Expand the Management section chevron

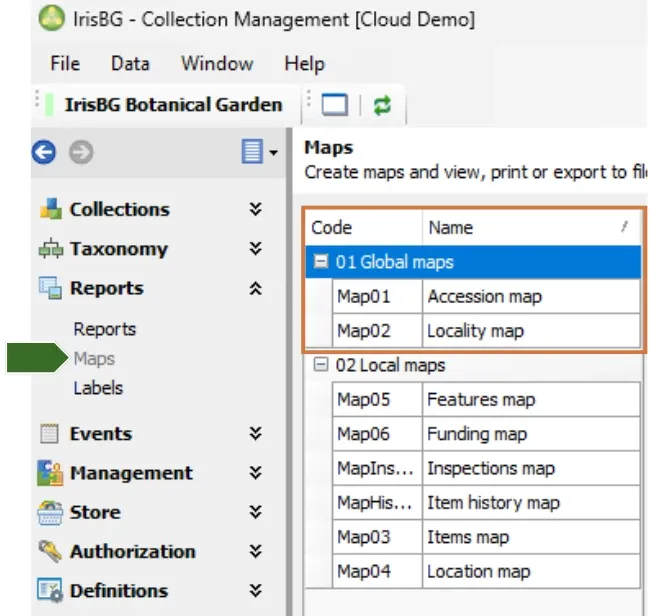click(256, 473)
